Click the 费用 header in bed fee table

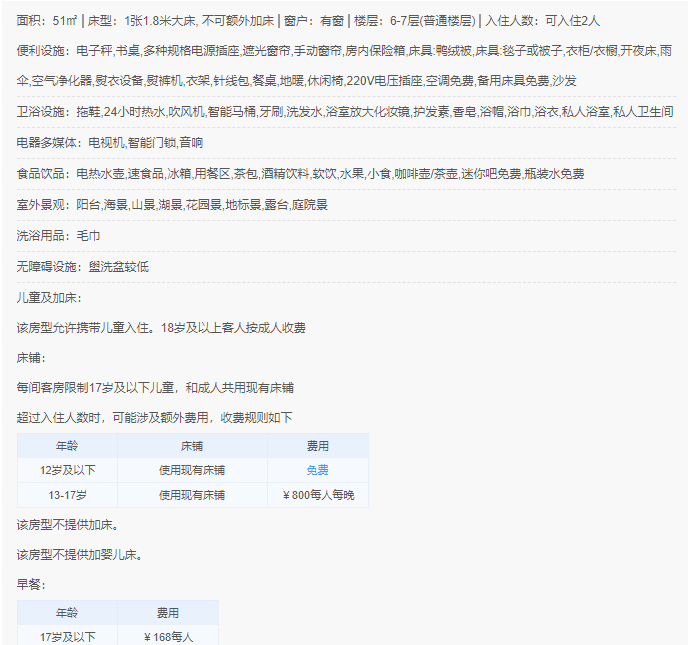coord(318,446)
